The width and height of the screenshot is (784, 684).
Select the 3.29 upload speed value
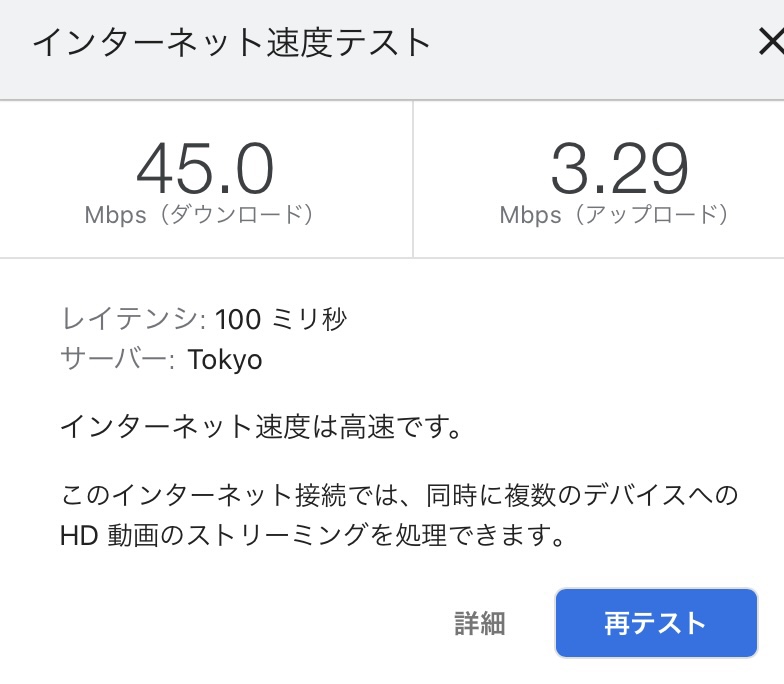pyautogui.click(x=619, y=168)
